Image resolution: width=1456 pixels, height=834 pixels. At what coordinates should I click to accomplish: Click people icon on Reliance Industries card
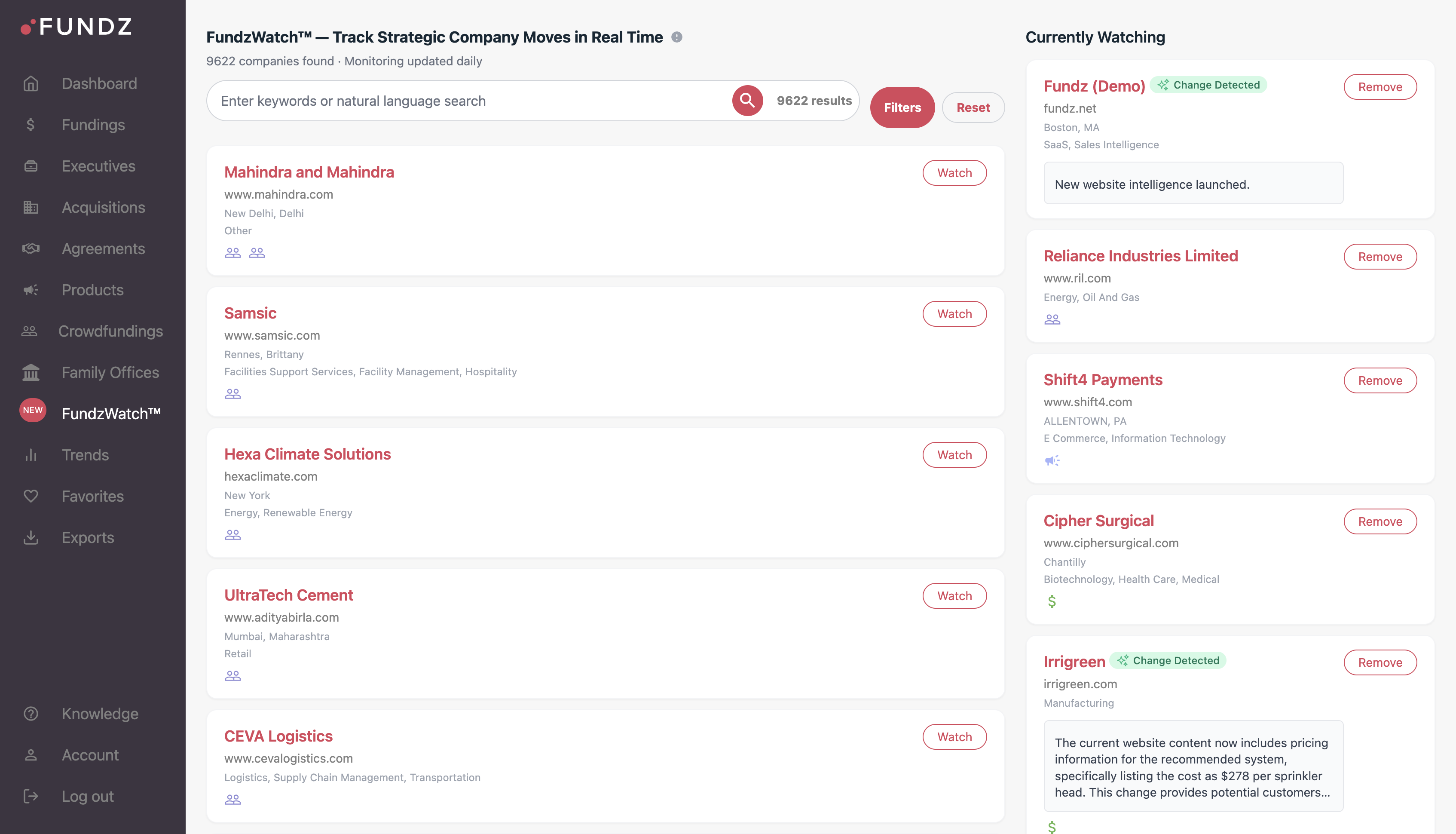tap(1052, 319)
